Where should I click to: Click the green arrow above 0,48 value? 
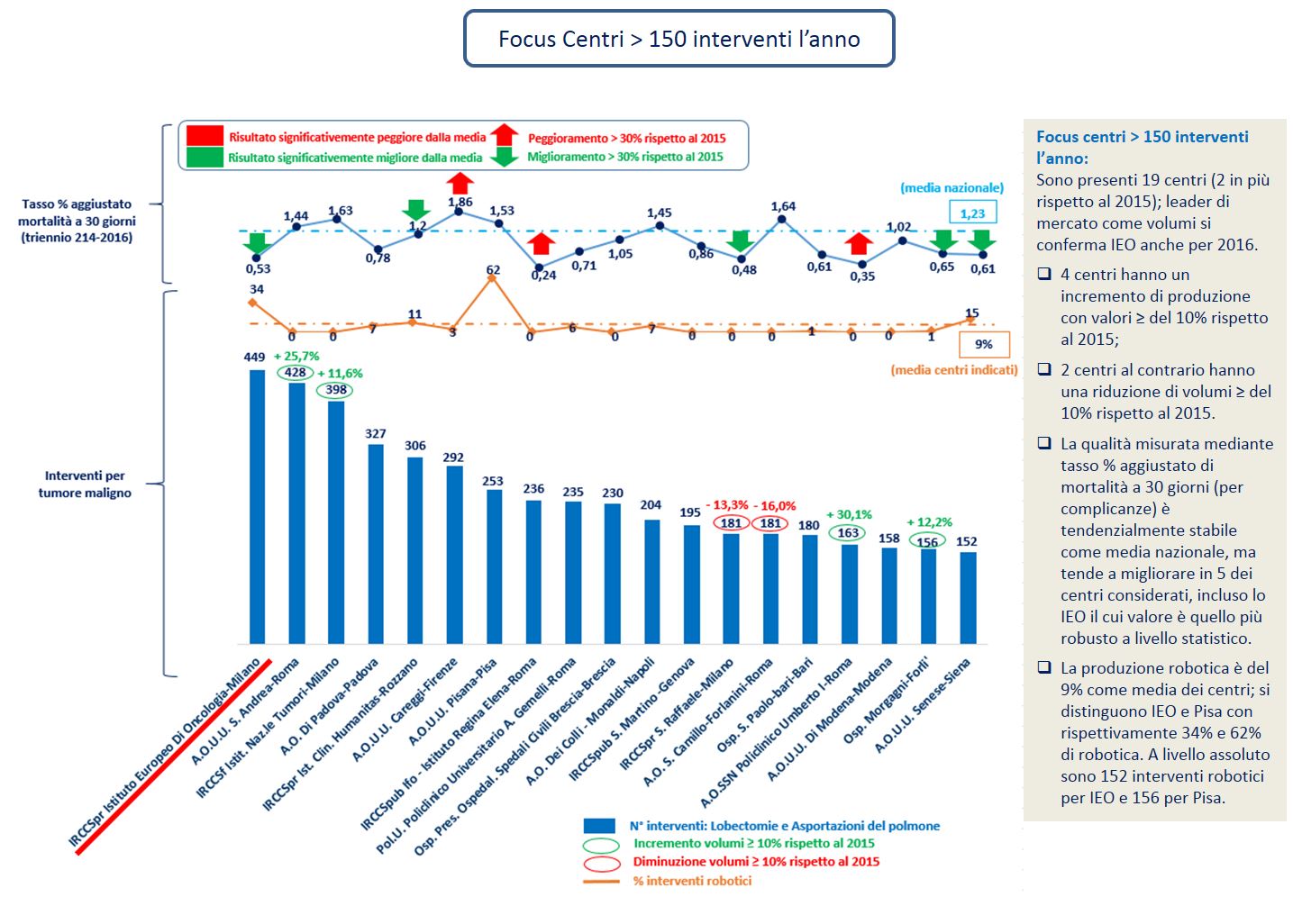pos(741,240)
